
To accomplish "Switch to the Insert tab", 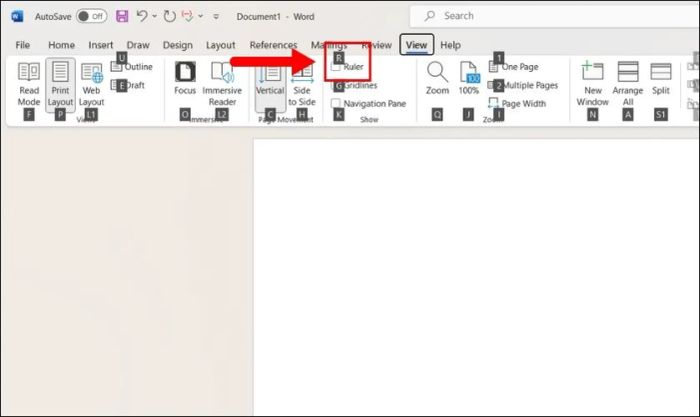I will (x=100, y=45).
